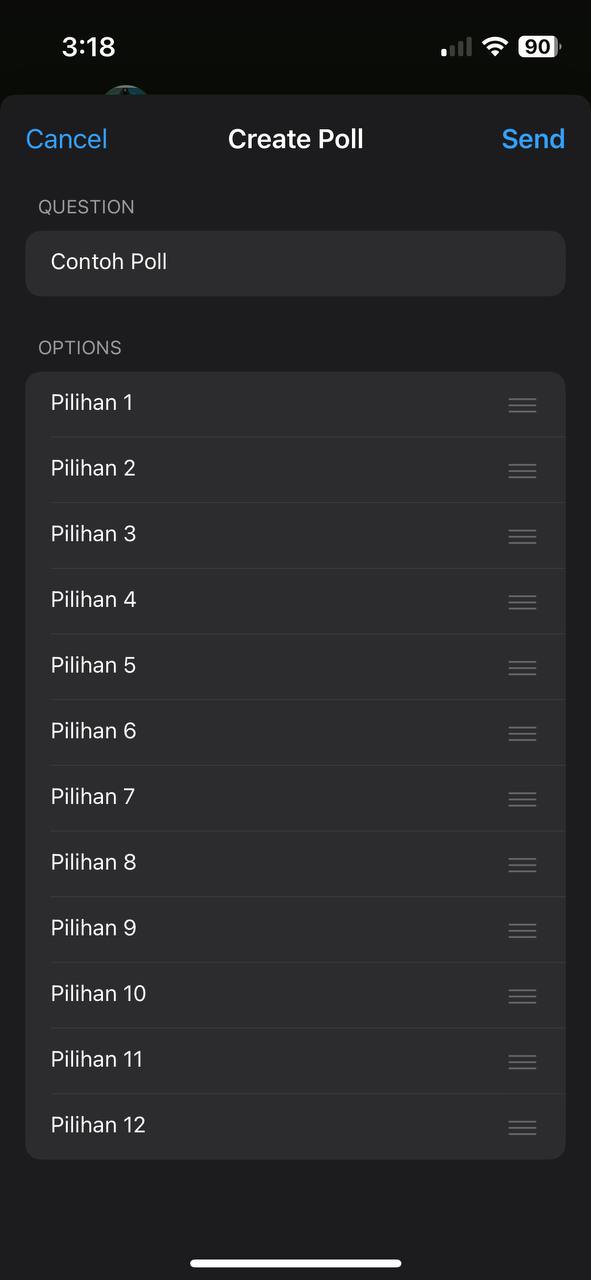
Task: Tap the Wi-Fi icon in status bar
Action: tap(494, 46)
